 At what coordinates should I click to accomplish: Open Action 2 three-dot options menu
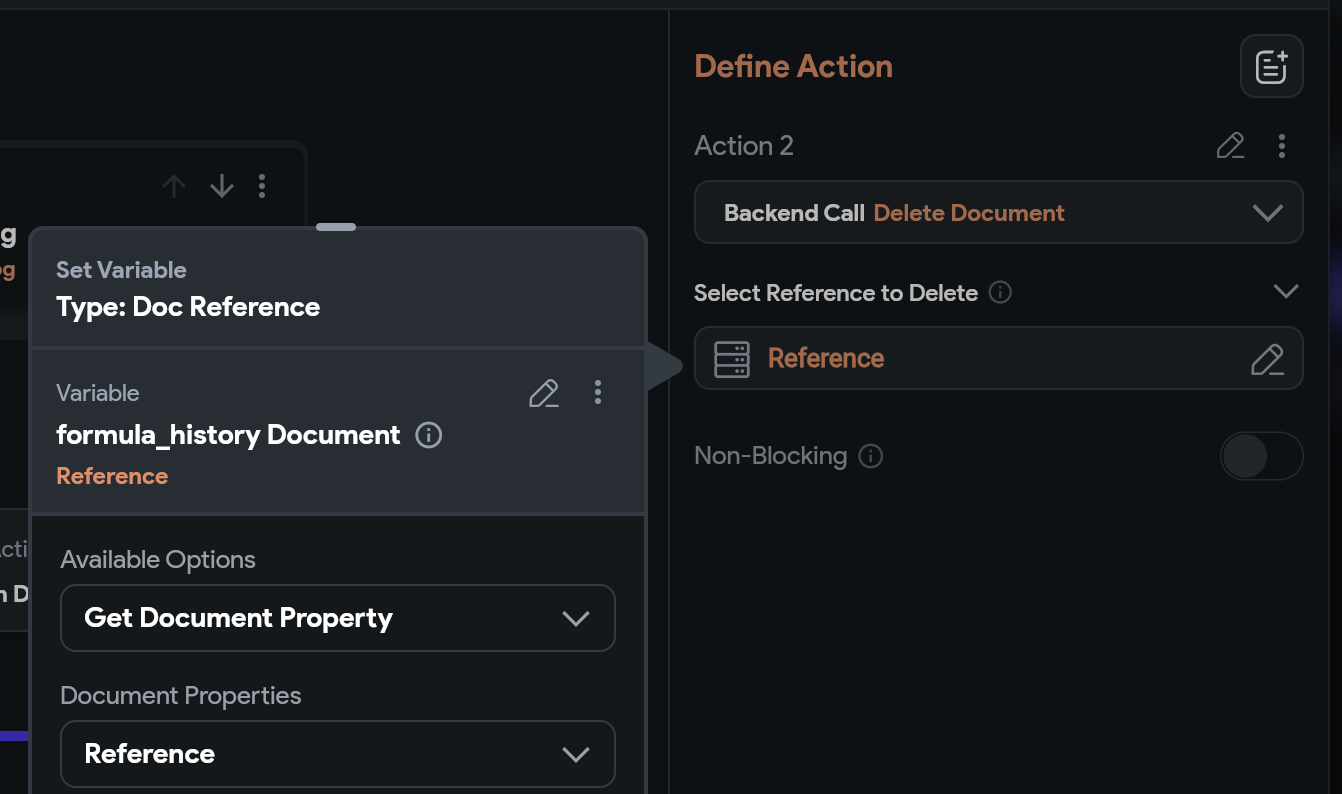coord(1282,146)
